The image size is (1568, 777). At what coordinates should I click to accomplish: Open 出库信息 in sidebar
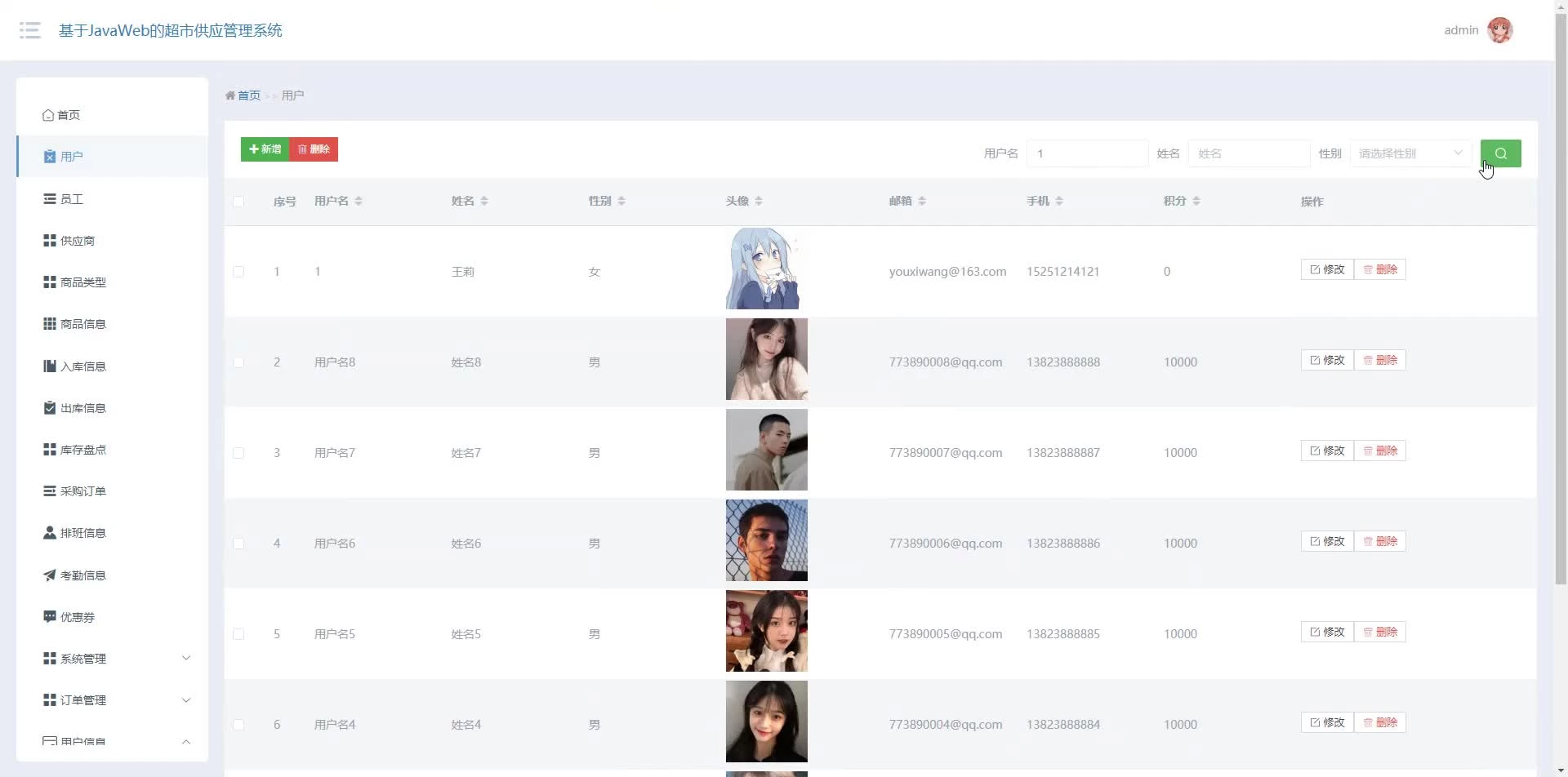[112, 408]
